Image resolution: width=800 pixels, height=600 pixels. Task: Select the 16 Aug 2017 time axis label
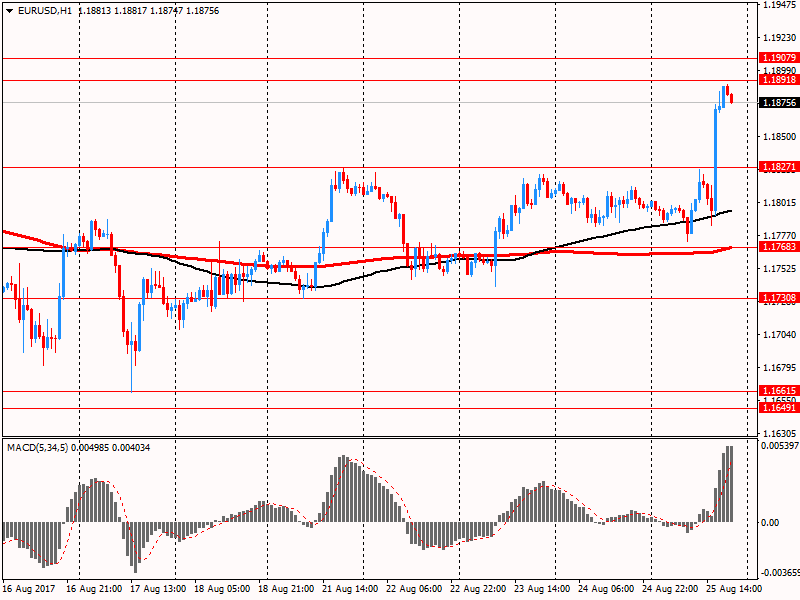coord(29,589)
